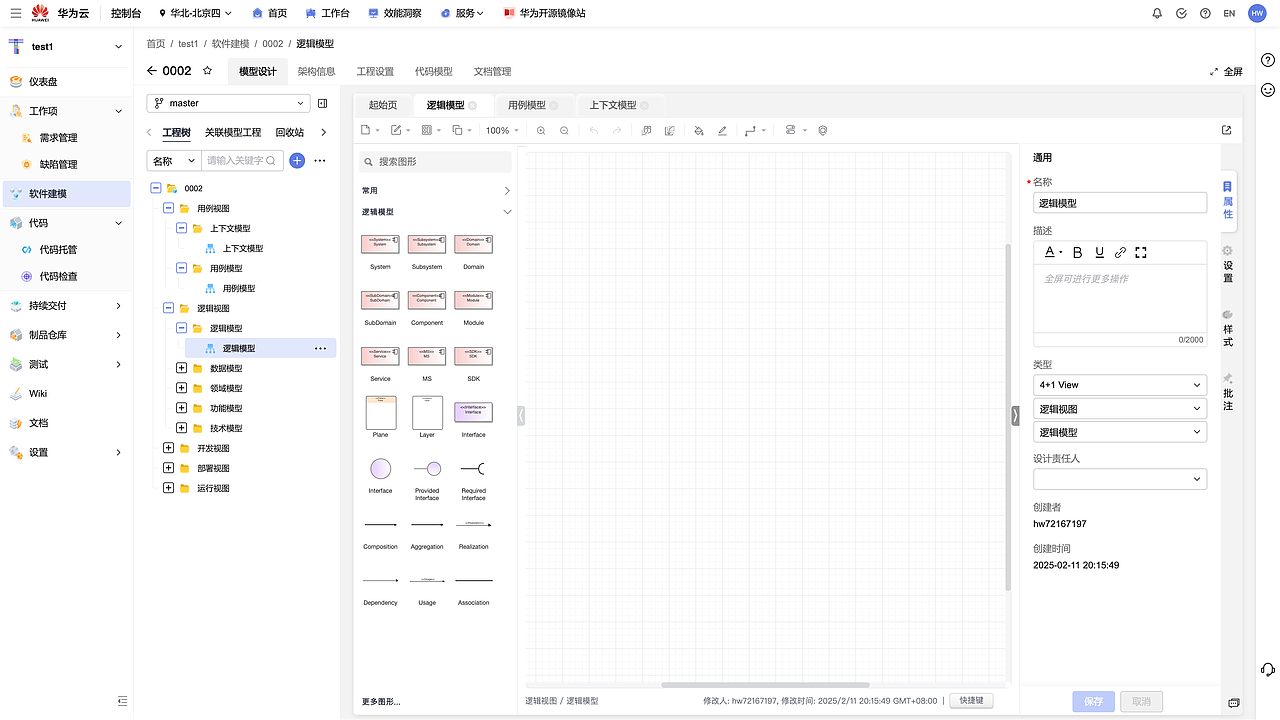Screen dimensions: 1280x720
Task: Switch to the 代码模型 tab
Action: pyautogui.click(x=433, y=71)
